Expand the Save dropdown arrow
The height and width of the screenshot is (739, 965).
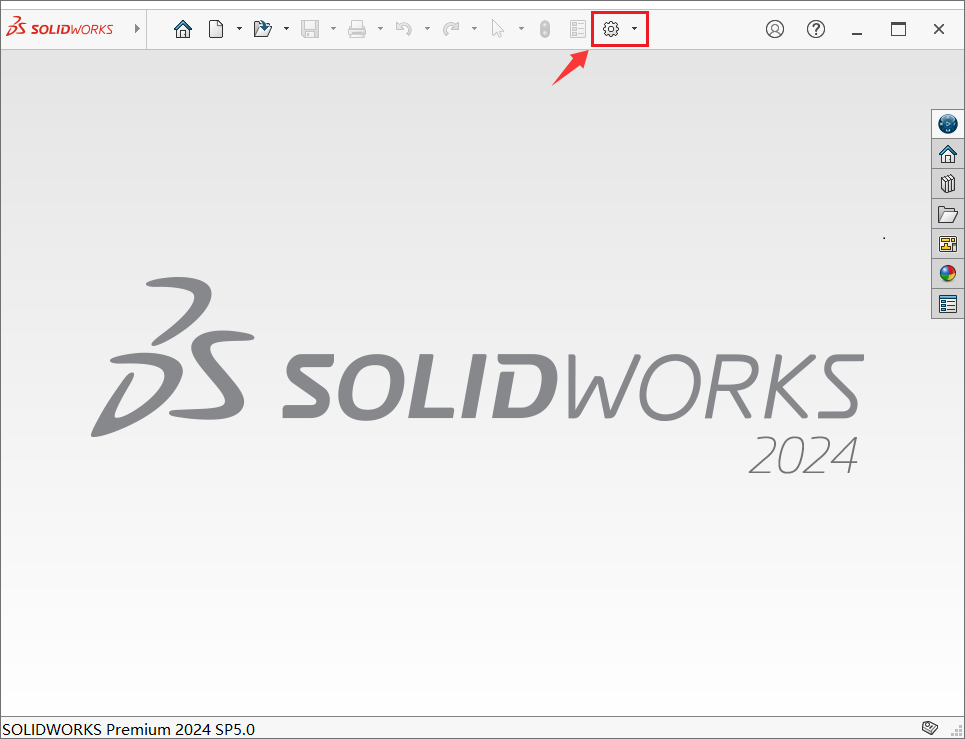333,29
